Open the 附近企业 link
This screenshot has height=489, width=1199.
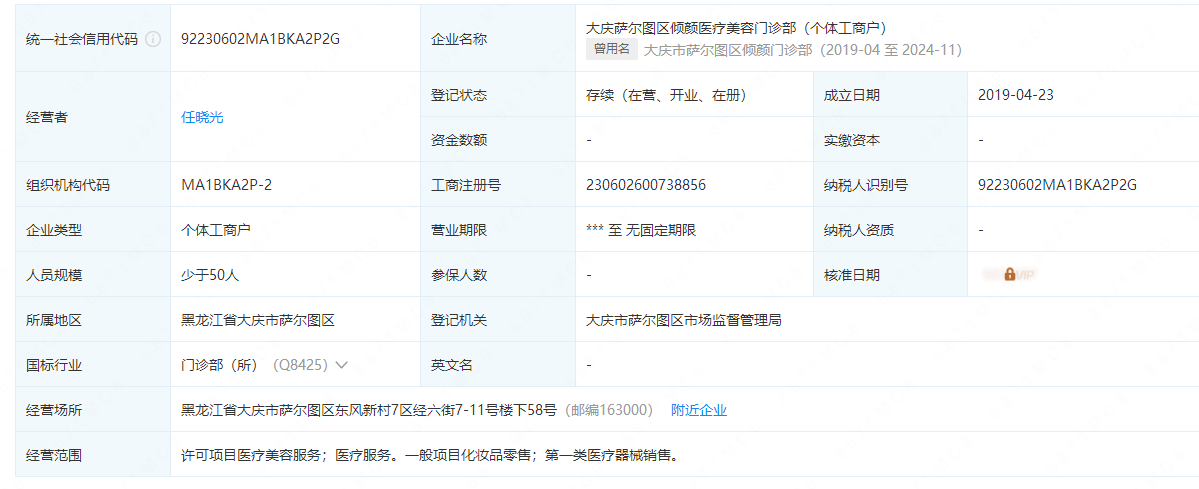point(699,410)
